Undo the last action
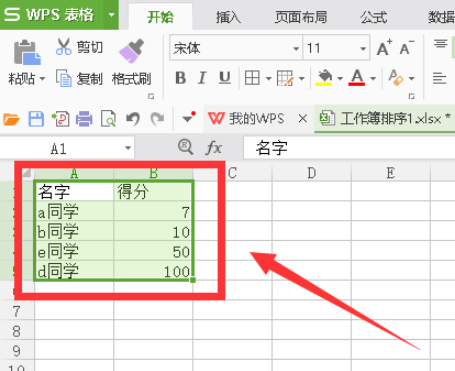 tap(133, 119)
